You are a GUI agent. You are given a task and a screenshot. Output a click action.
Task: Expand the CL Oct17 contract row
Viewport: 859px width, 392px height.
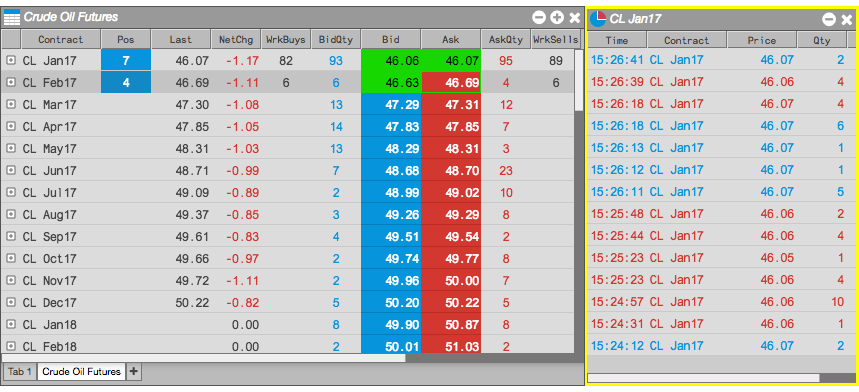[x=10, y=258]
